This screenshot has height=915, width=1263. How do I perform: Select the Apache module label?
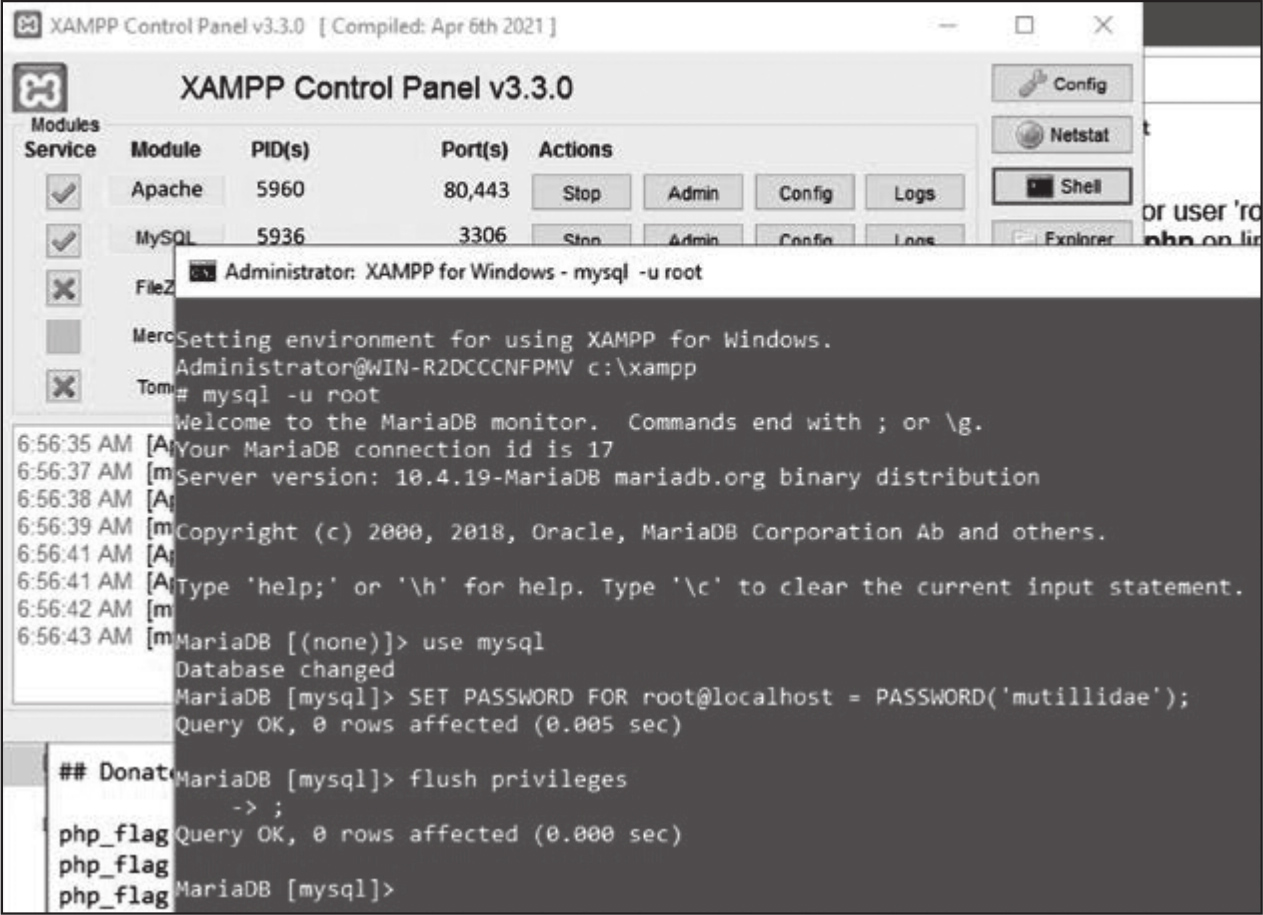(x=167, y=190)
